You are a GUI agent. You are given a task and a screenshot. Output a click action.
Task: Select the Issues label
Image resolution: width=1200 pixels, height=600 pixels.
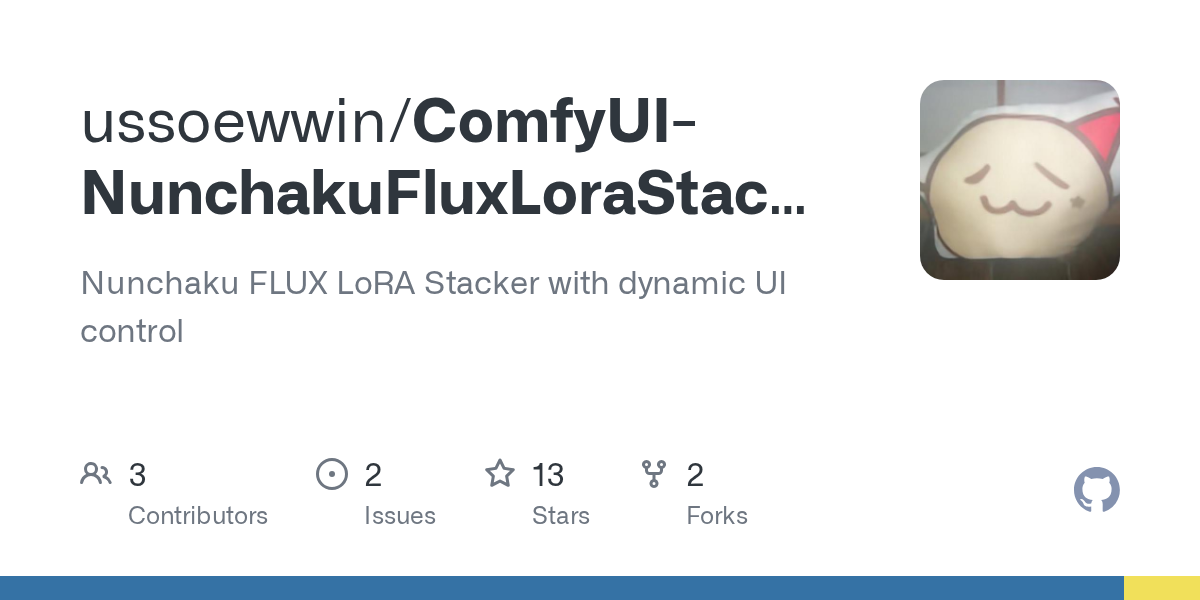pyautogui.click(x=400, y=516)
